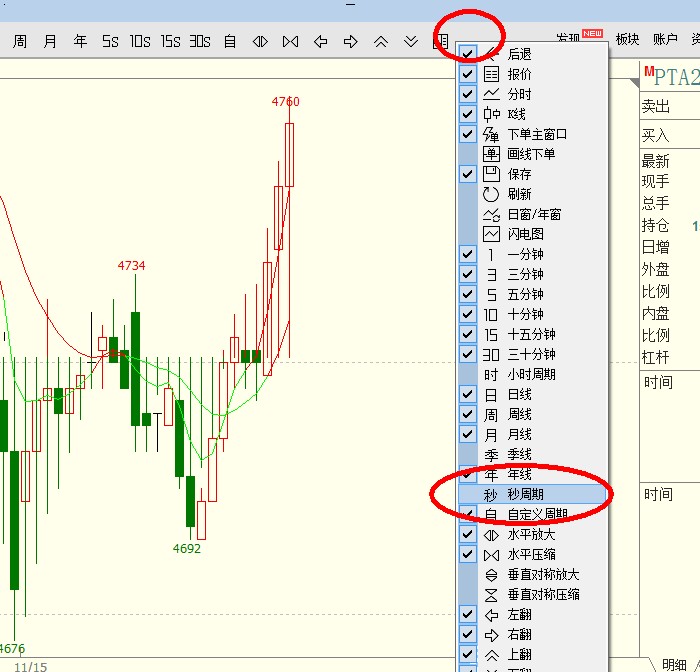Click the custom period (自) toolbar button
Image resolution: width=700 pixels, height=672 pixels.
pos(230,42)
